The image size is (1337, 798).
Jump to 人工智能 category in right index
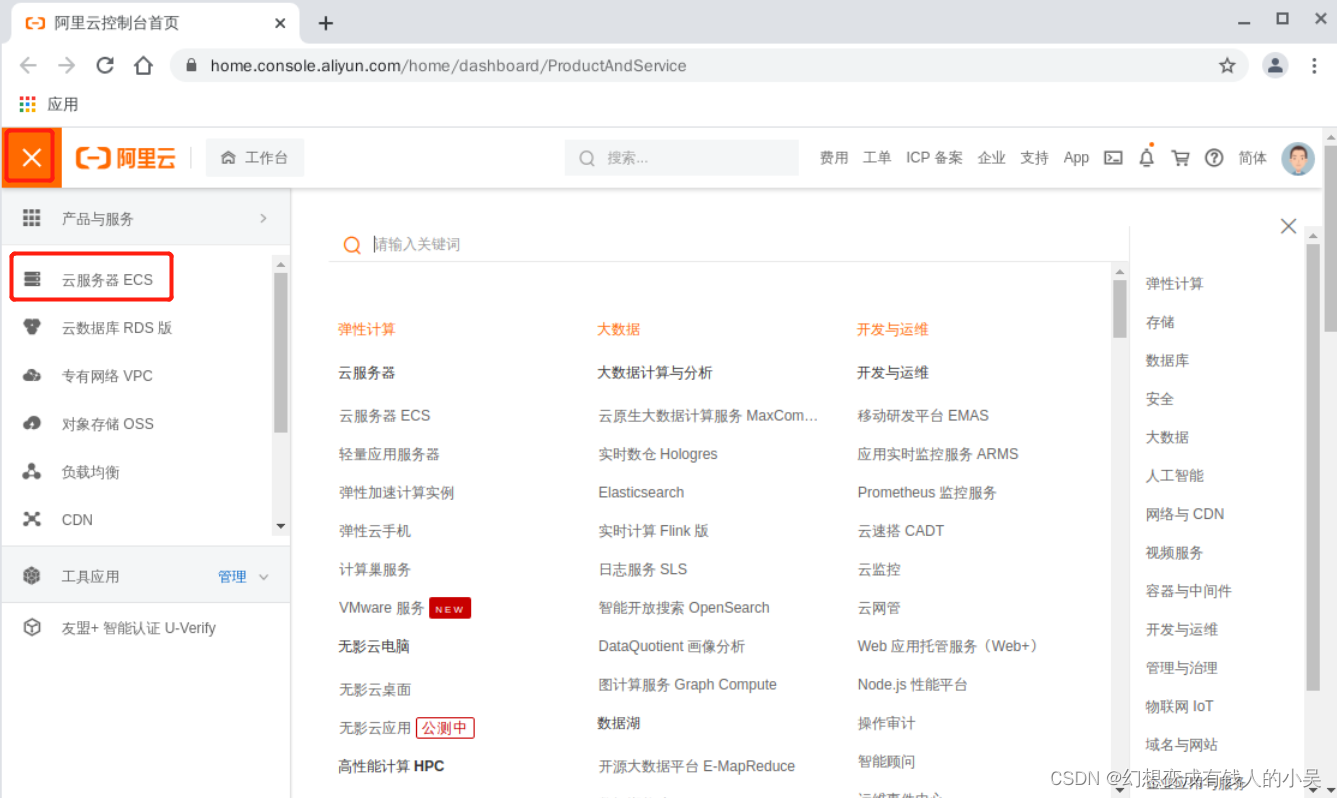[1175, 475]
